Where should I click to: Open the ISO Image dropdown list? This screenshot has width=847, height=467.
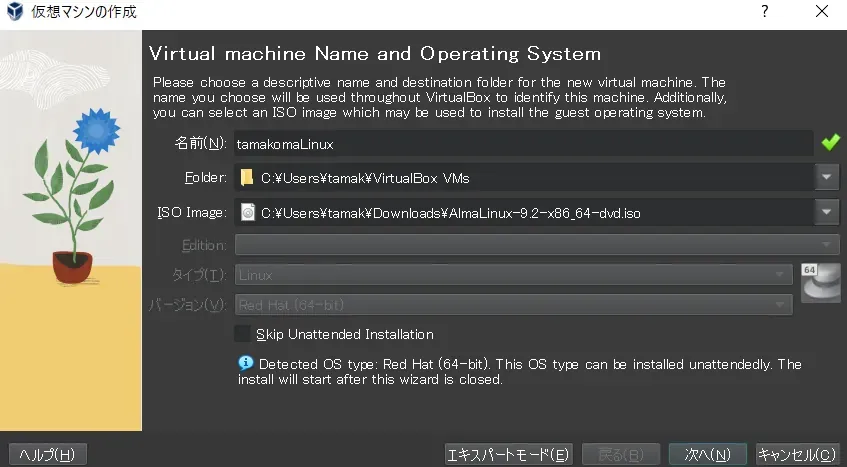pos(827,212)
